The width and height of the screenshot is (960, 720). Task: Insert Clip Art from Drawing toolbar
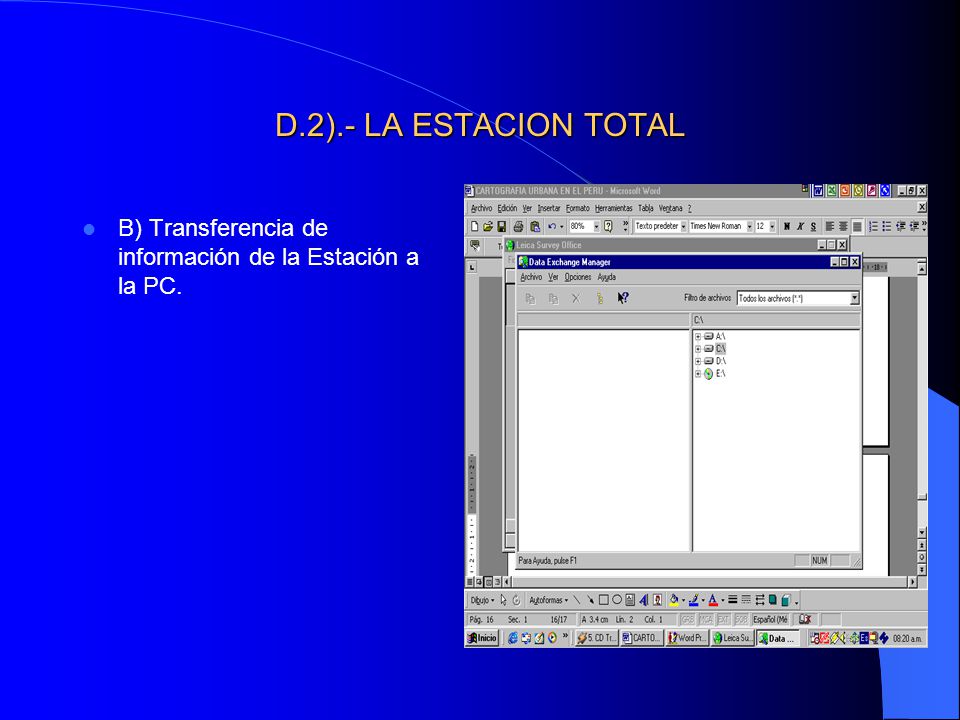pos(657,600)
